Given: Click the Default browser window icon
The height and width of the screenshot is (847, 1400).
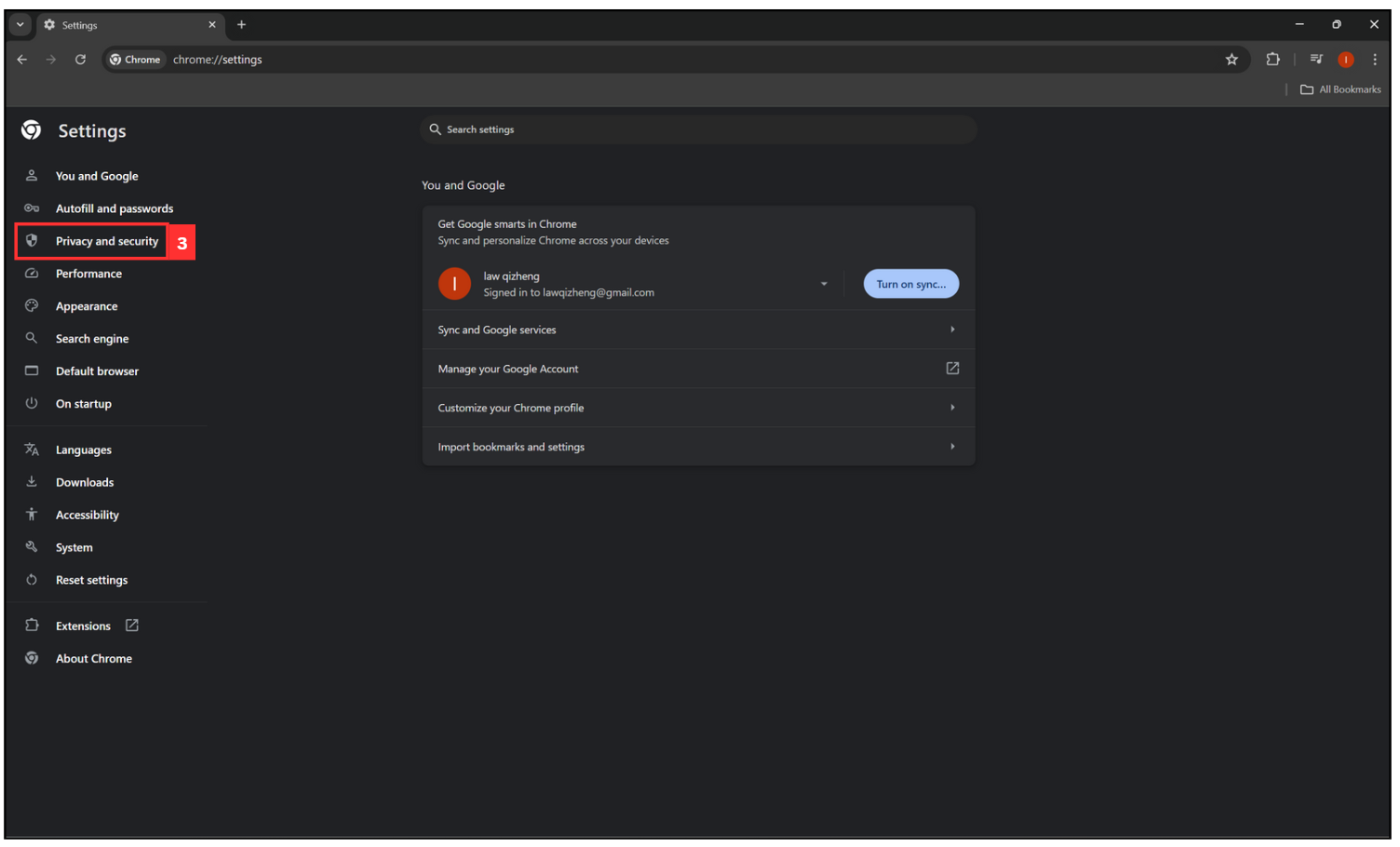Looking at the screenshot, I should [32, 370].
